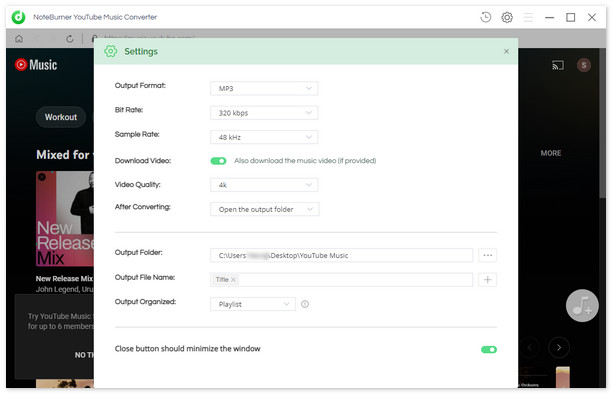
Task: Toggle close button minimizes window switch
Action: [489, 349]
